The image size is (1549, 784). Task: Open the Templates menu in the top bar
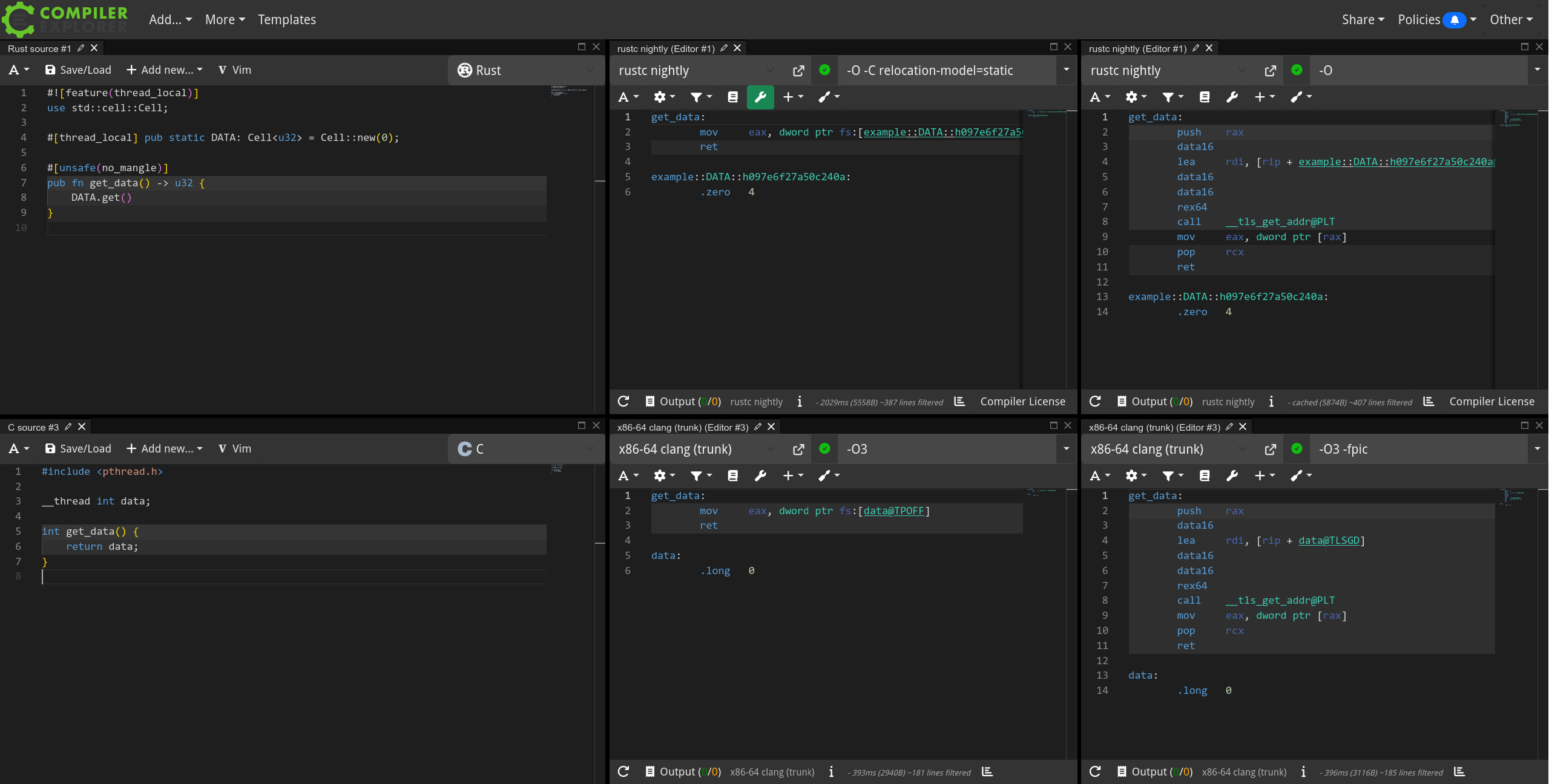[287, 19]
